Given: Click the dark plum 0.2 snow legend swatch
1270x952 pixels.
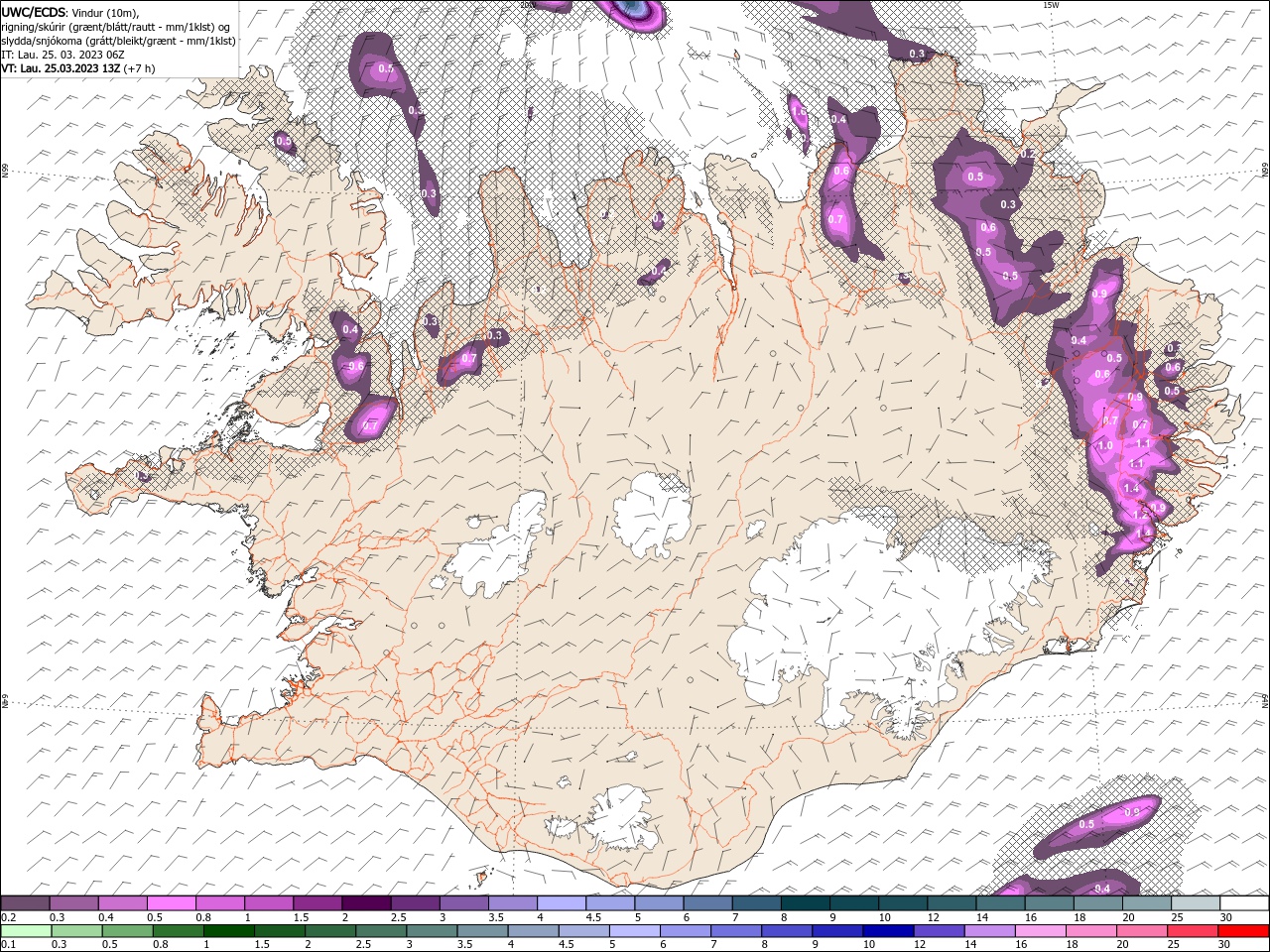Looking at the screenshot, I should 25,903.
